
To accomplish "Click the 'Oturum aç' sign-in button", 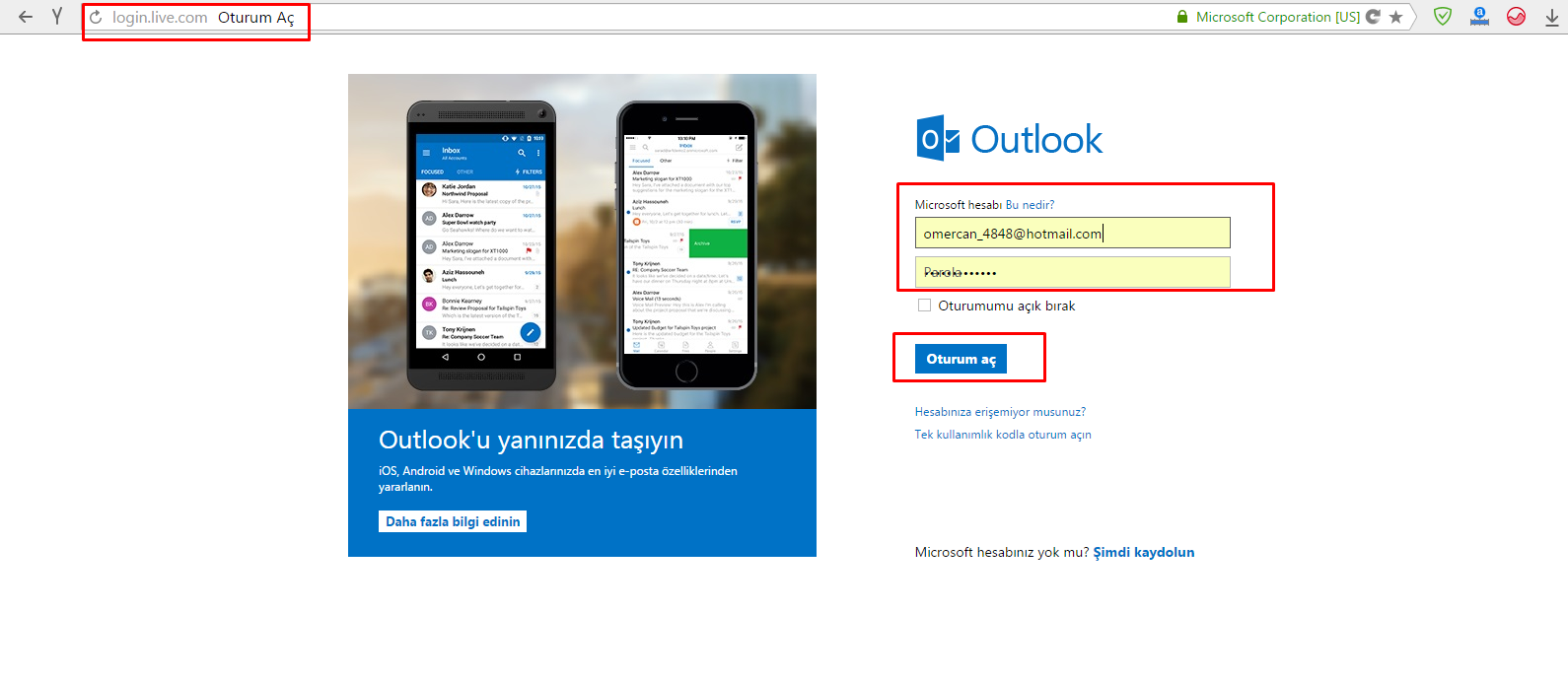I will 961,359.
